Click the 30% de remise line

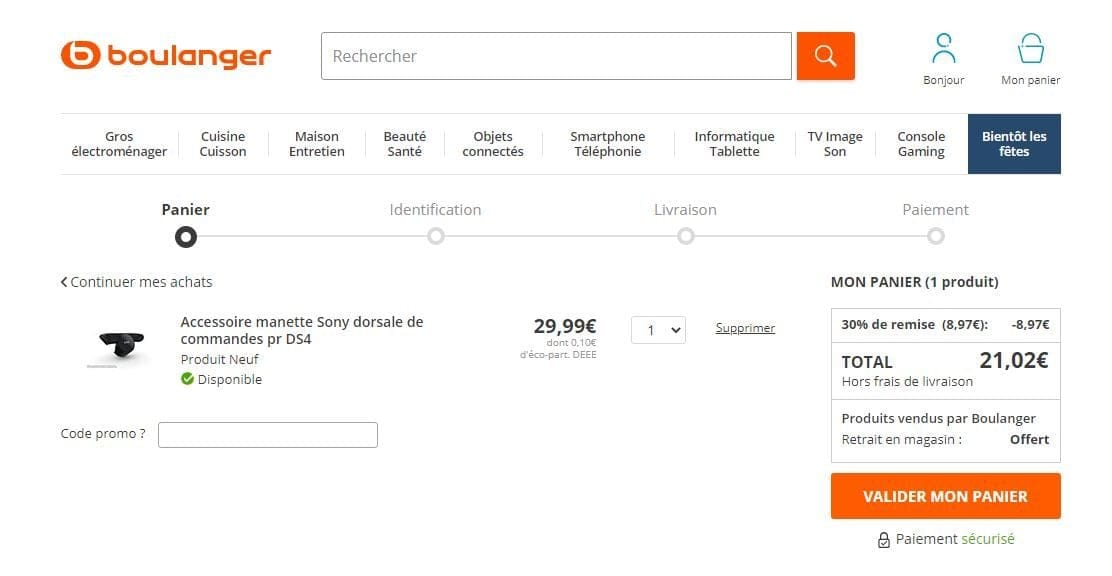945,325
